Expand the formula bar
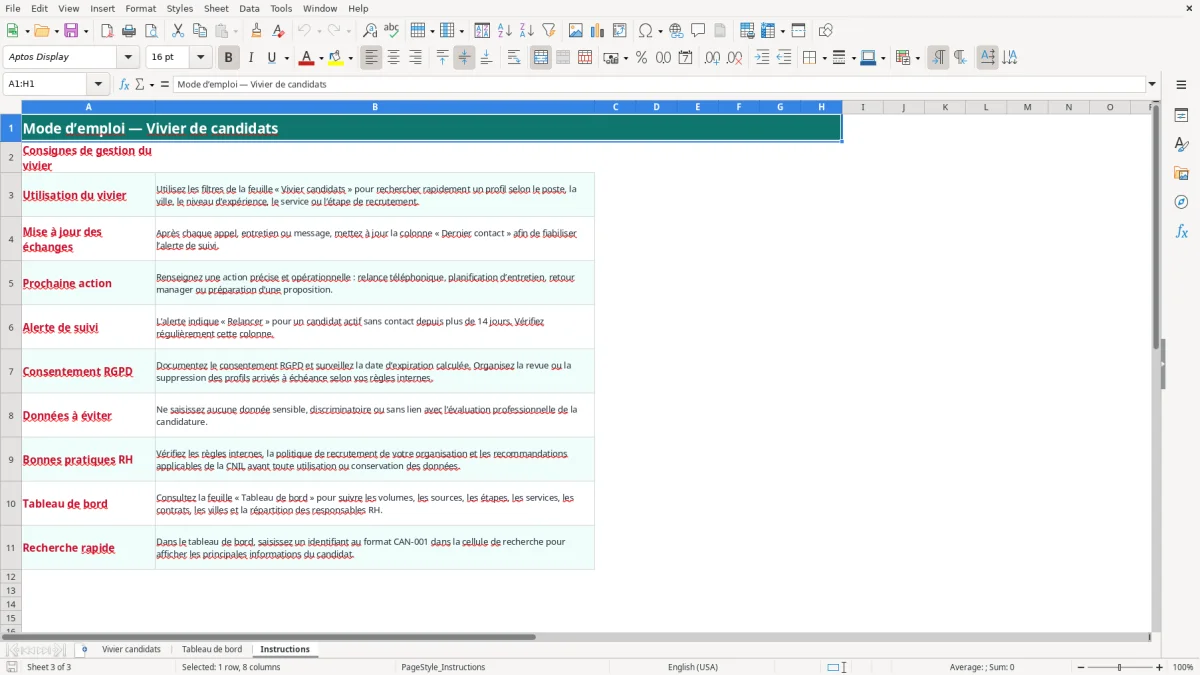Image resolution: width=1200 pixels, height=675 pixels. click(x=1152, y=85)
